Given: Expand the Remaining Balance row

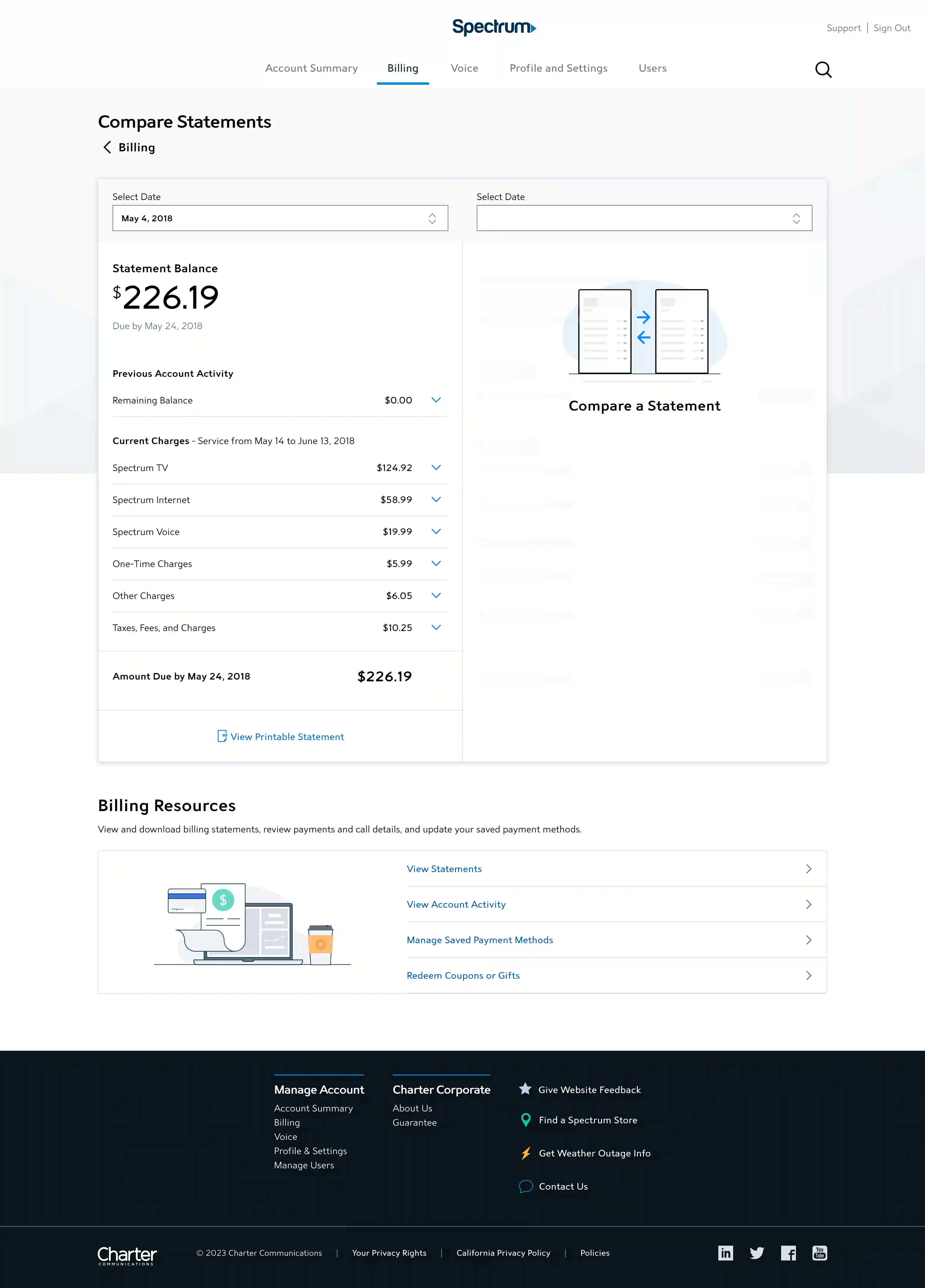Looking at the screenshot, I should click(x=436, y=401).
